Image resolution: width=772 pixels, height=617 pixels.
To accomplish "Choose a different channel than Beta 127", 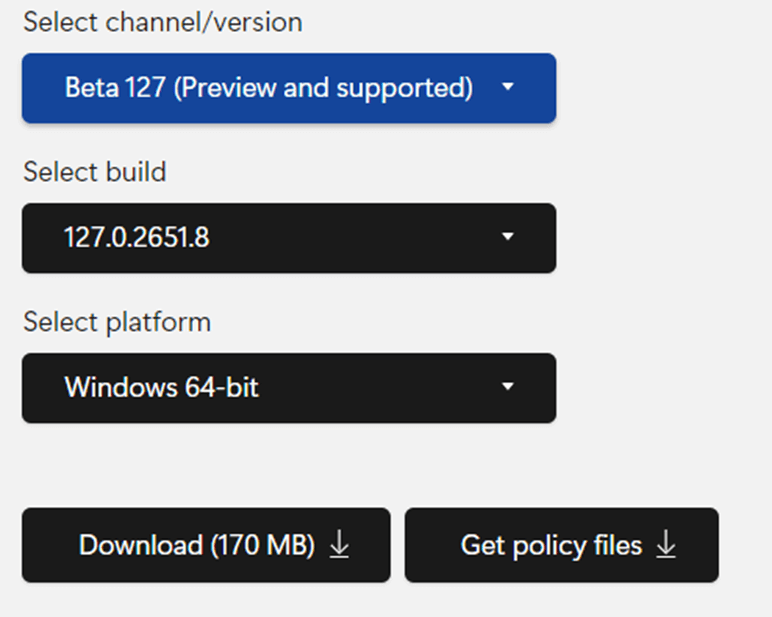I will tap(289, 88).
